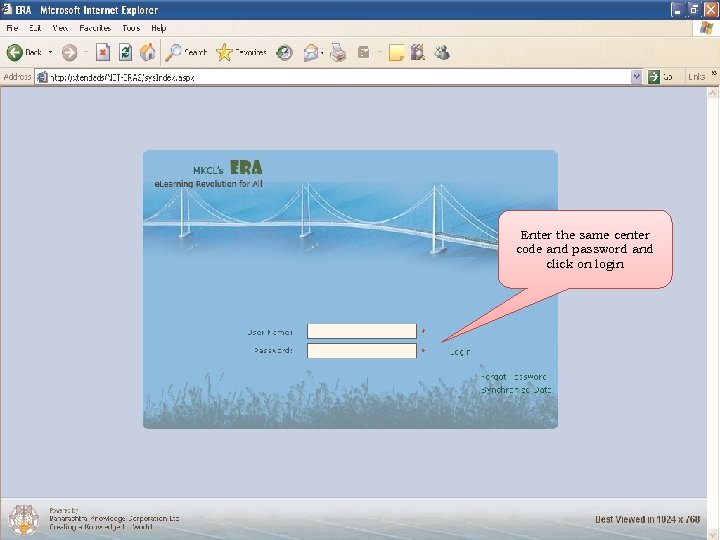Maximize the Internet Explorer window
This screenshot has height=540, width=720.
click(x=694, y=10)
